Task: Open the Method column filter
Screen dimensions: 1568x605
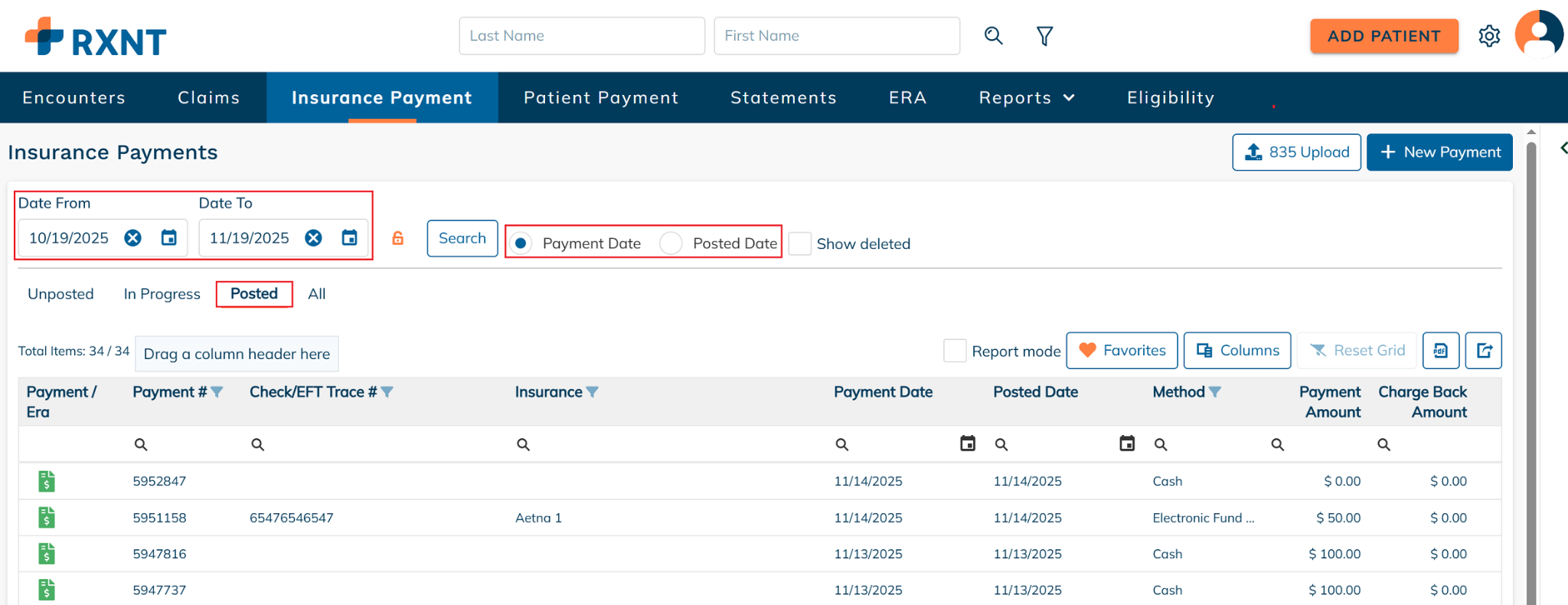Action: pyautogui.click(x=1214, y=392)
